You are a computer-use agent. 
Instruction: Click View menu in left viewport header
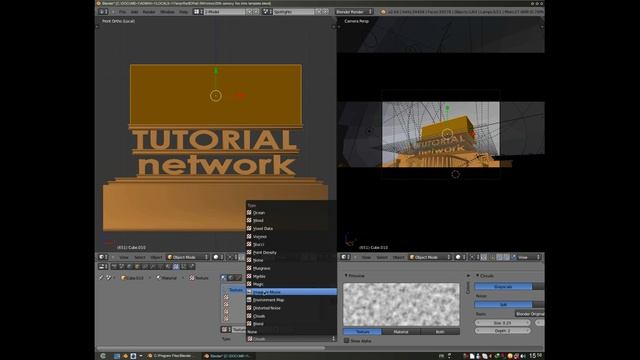pos(124,257)
